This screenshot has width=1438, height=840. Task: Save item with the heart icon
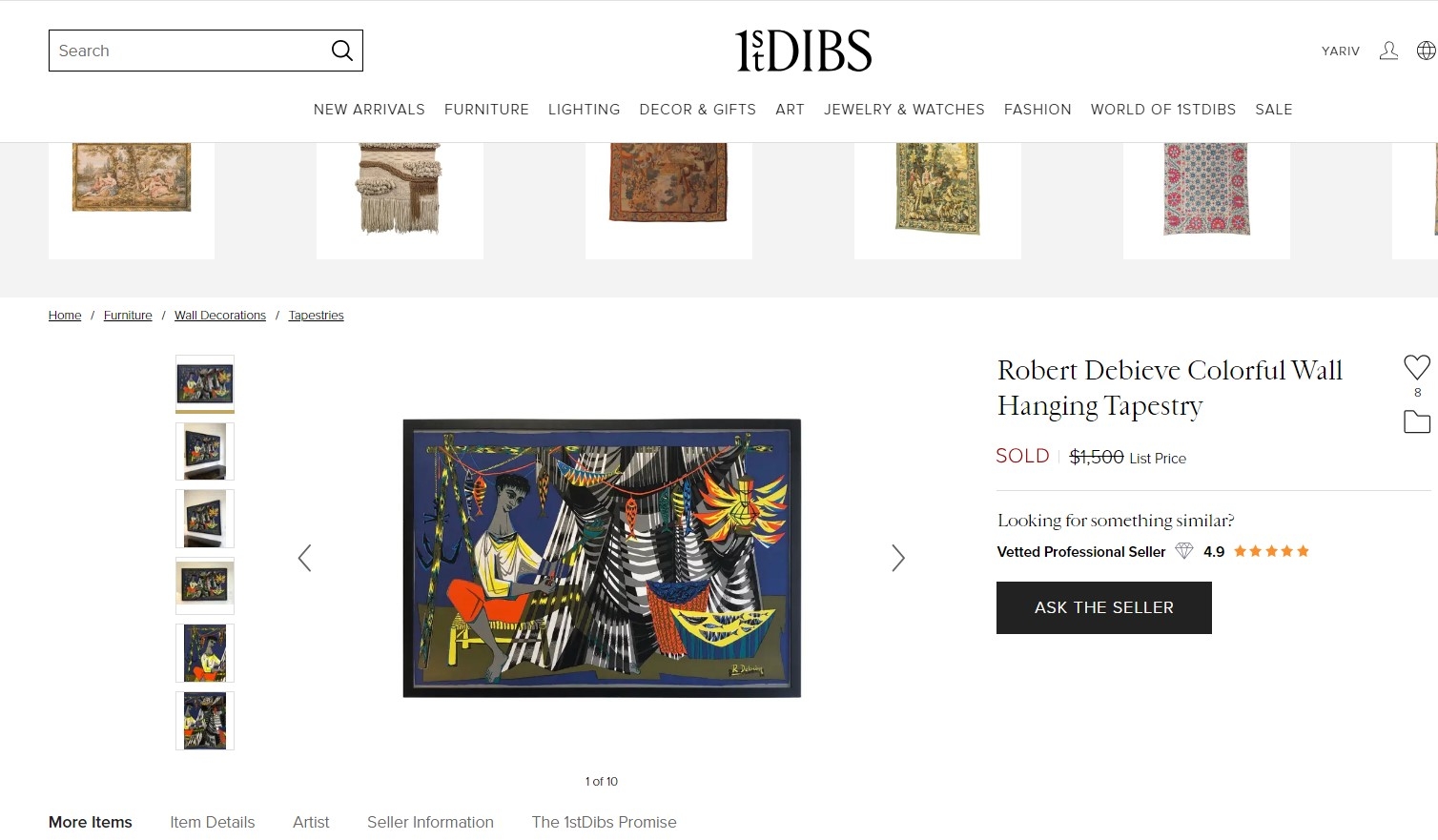tap(1417, 367)
